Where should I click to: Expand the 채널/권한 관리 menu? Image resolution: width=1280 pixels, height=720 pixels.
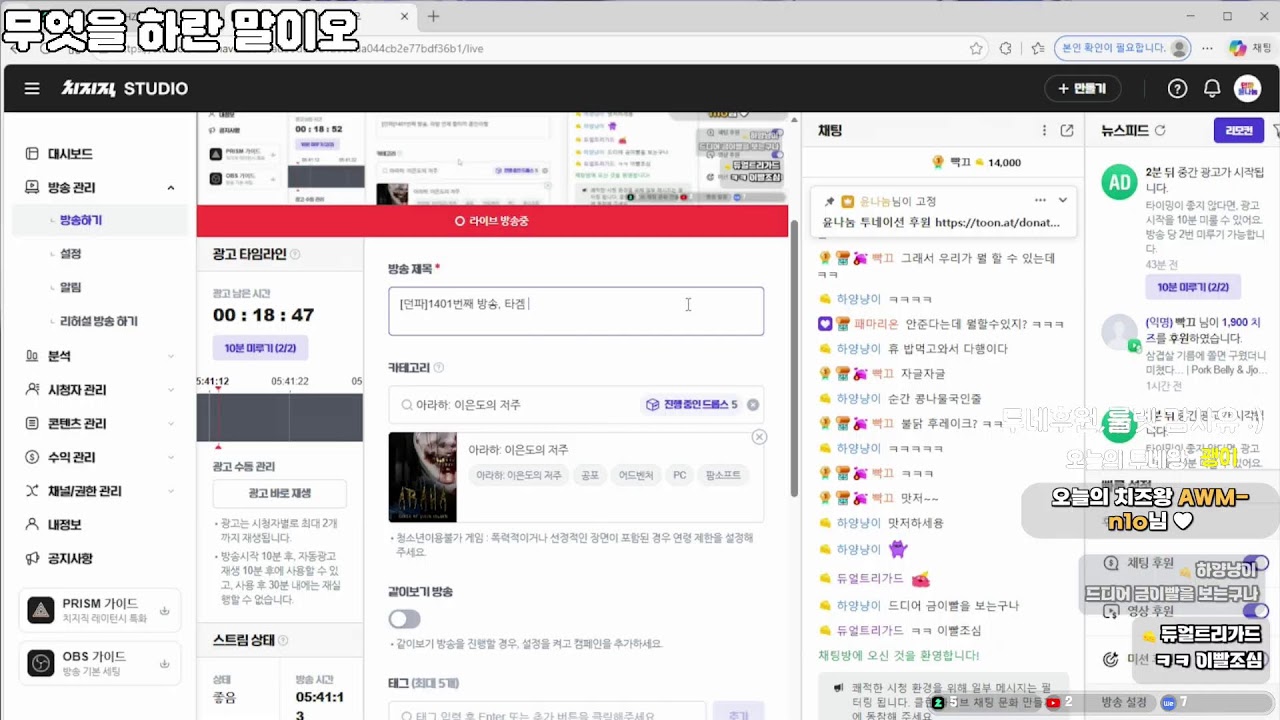click(x=171, y=491)
